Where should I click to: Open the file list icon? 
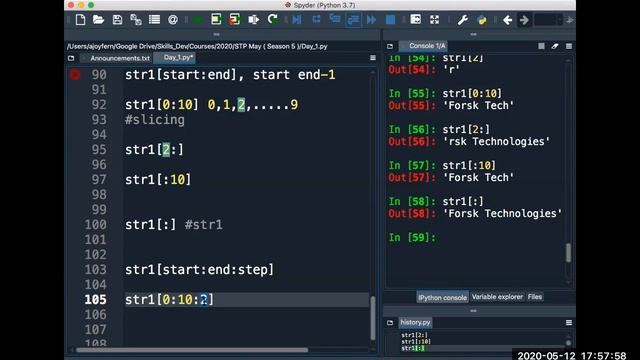pyautogui.click(x=154, y=20)
